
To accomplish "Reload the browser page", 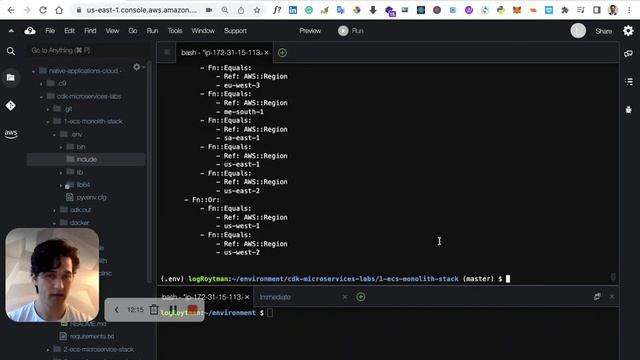I will [42, 10].
